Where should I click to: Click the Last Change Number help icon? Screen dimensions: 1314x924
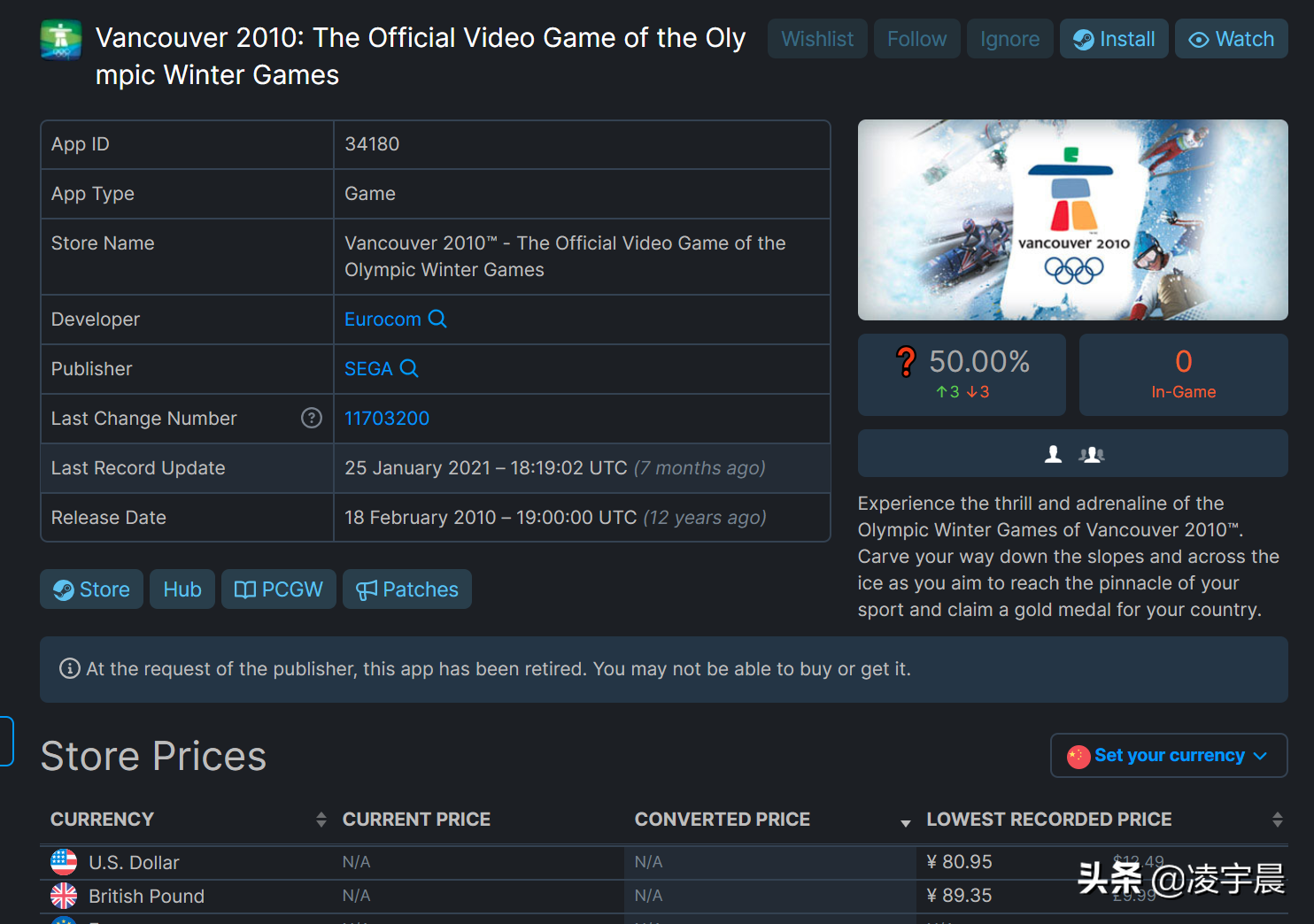312,418
